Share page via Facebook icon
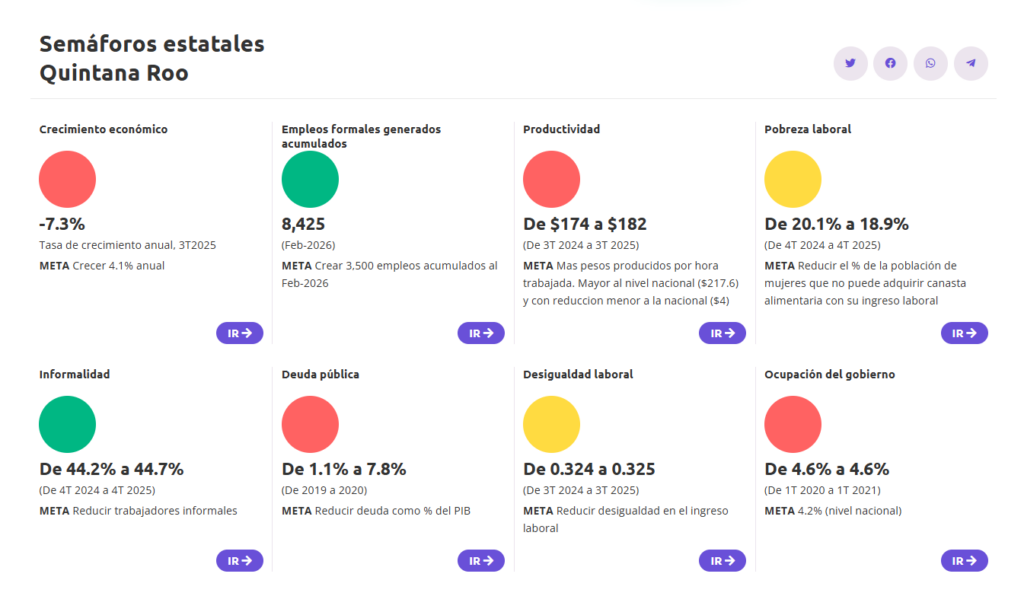 coord(890,63)
